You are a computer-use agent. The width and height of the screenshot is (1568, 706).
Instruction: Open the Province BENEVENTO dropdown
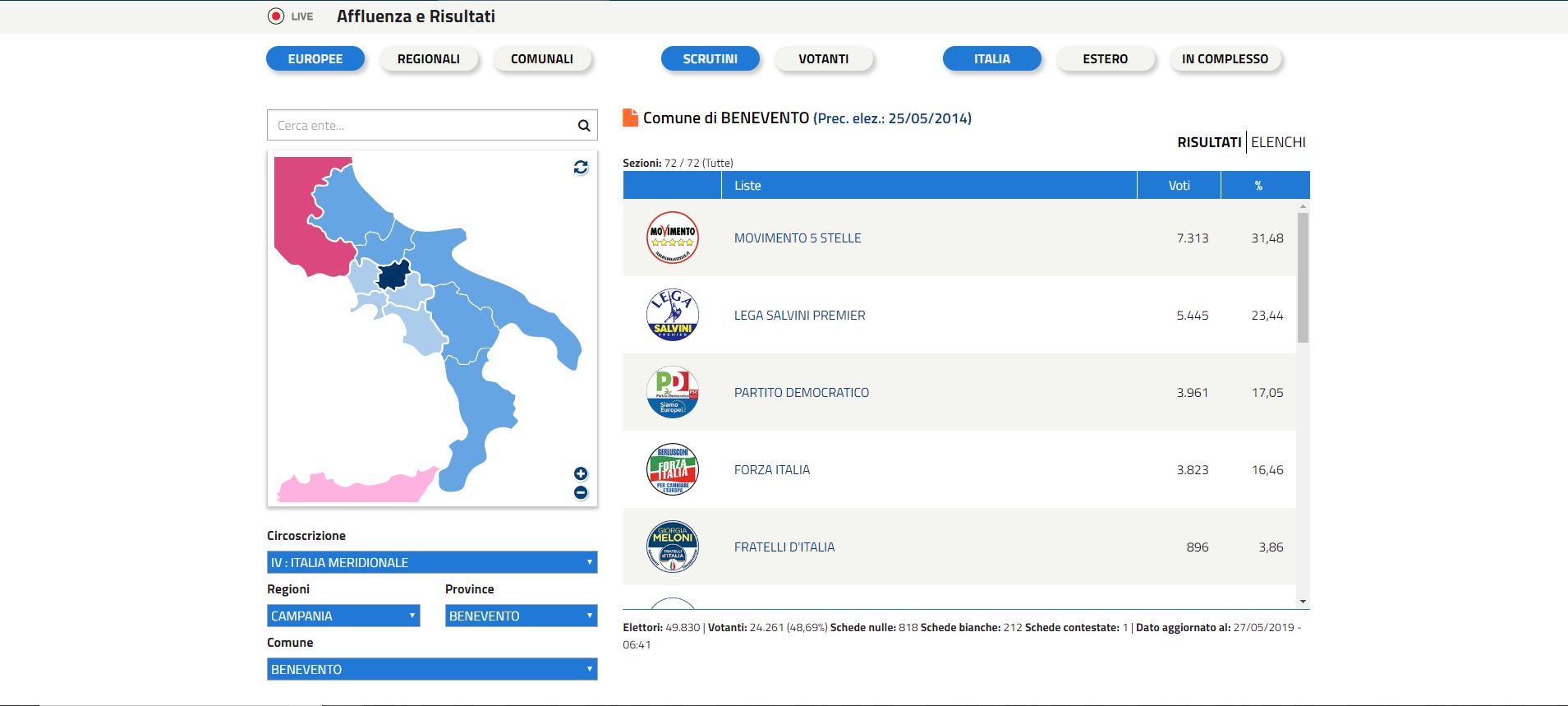click(x=522, y=616)
